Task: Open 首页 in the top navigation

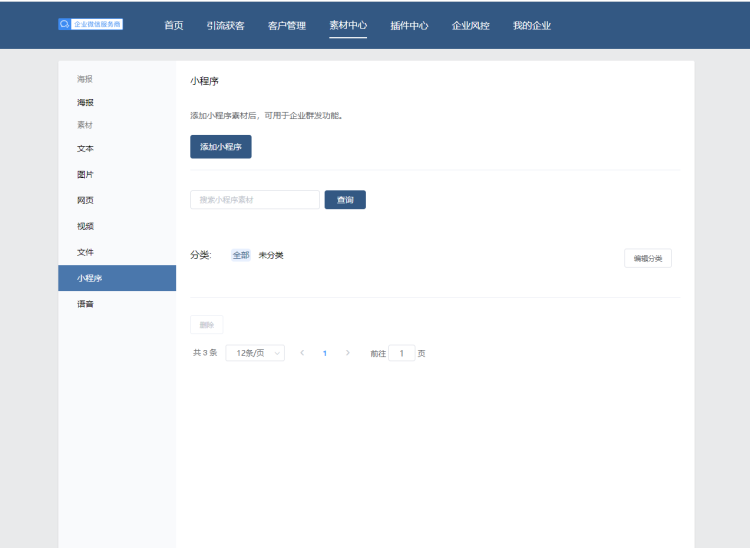Action: point(174,25)
